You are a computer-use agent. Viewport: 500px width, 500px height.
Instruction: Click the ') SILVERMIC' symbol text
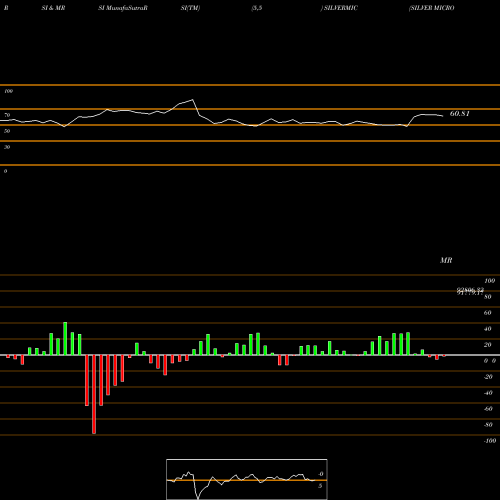coord(339,8)
